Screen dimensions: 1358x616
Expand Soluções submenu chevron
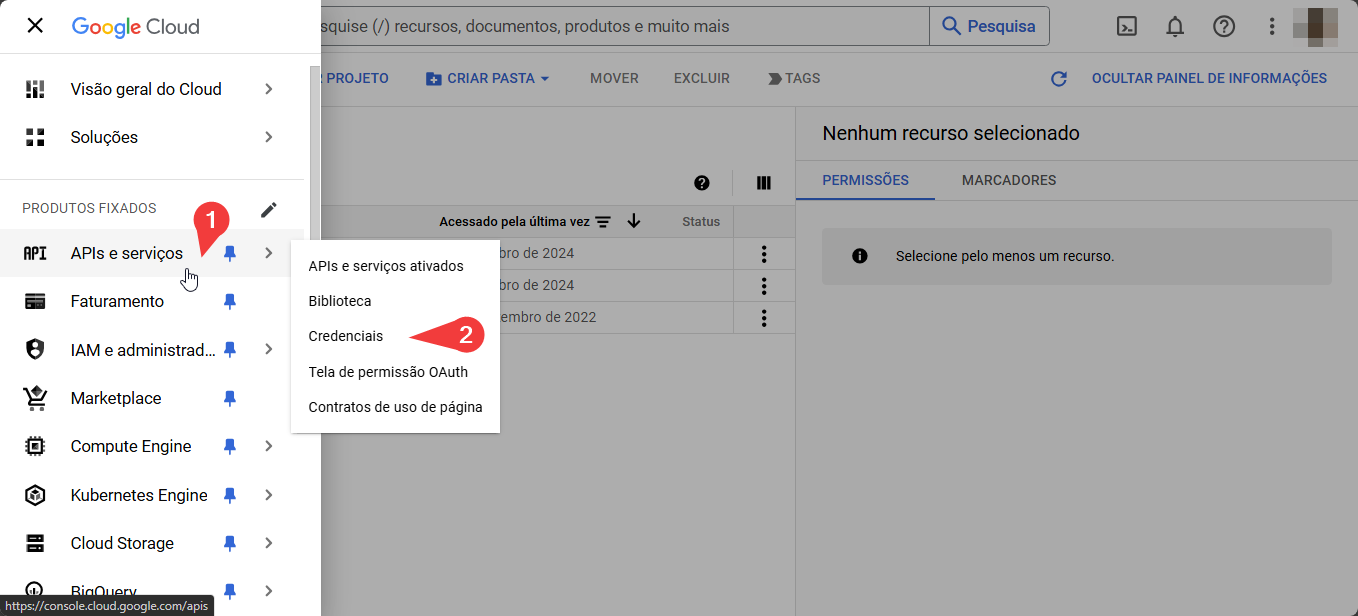[269, 137]
